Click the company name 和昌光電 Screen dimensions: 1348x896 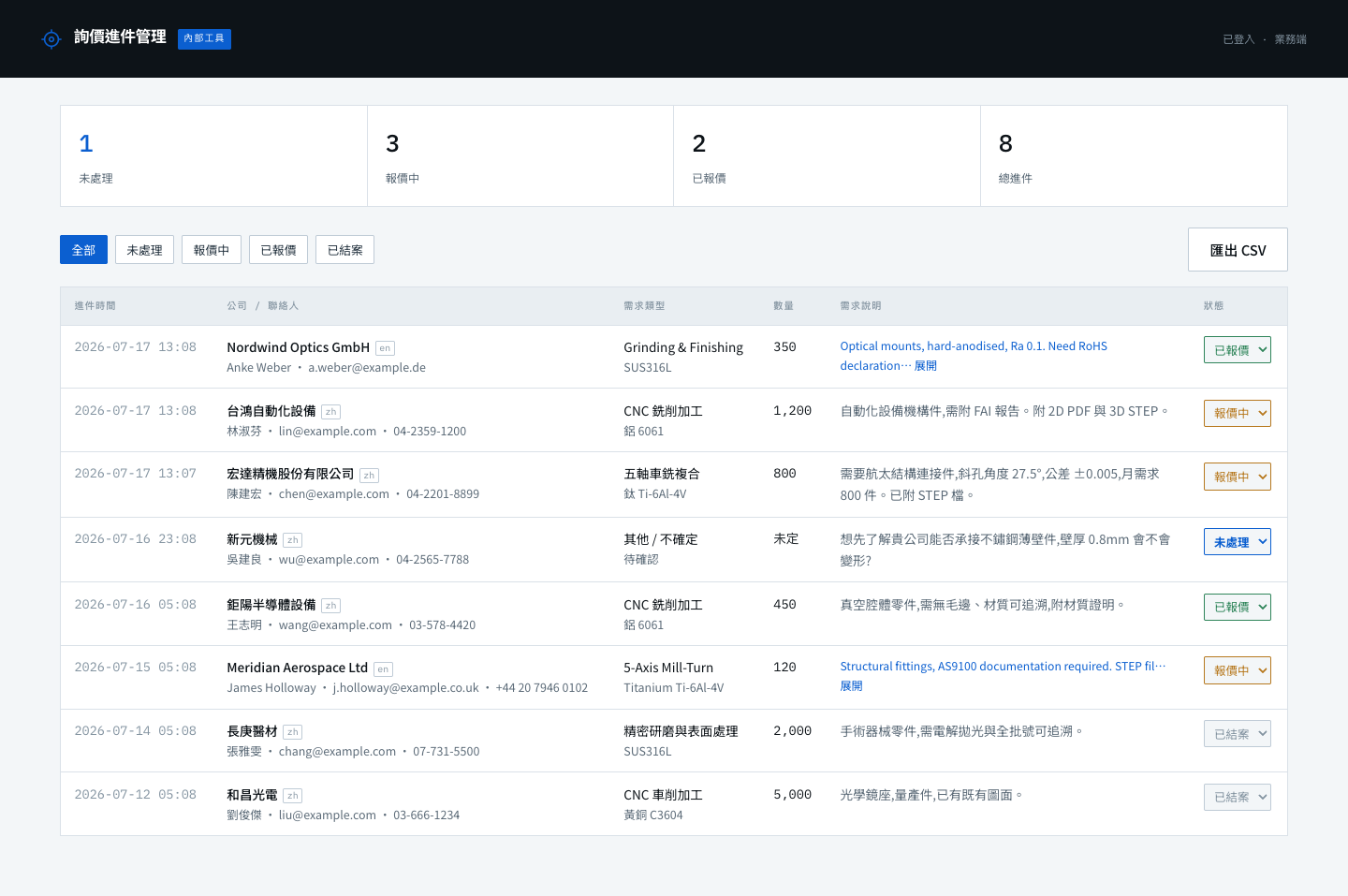[252, 795]
